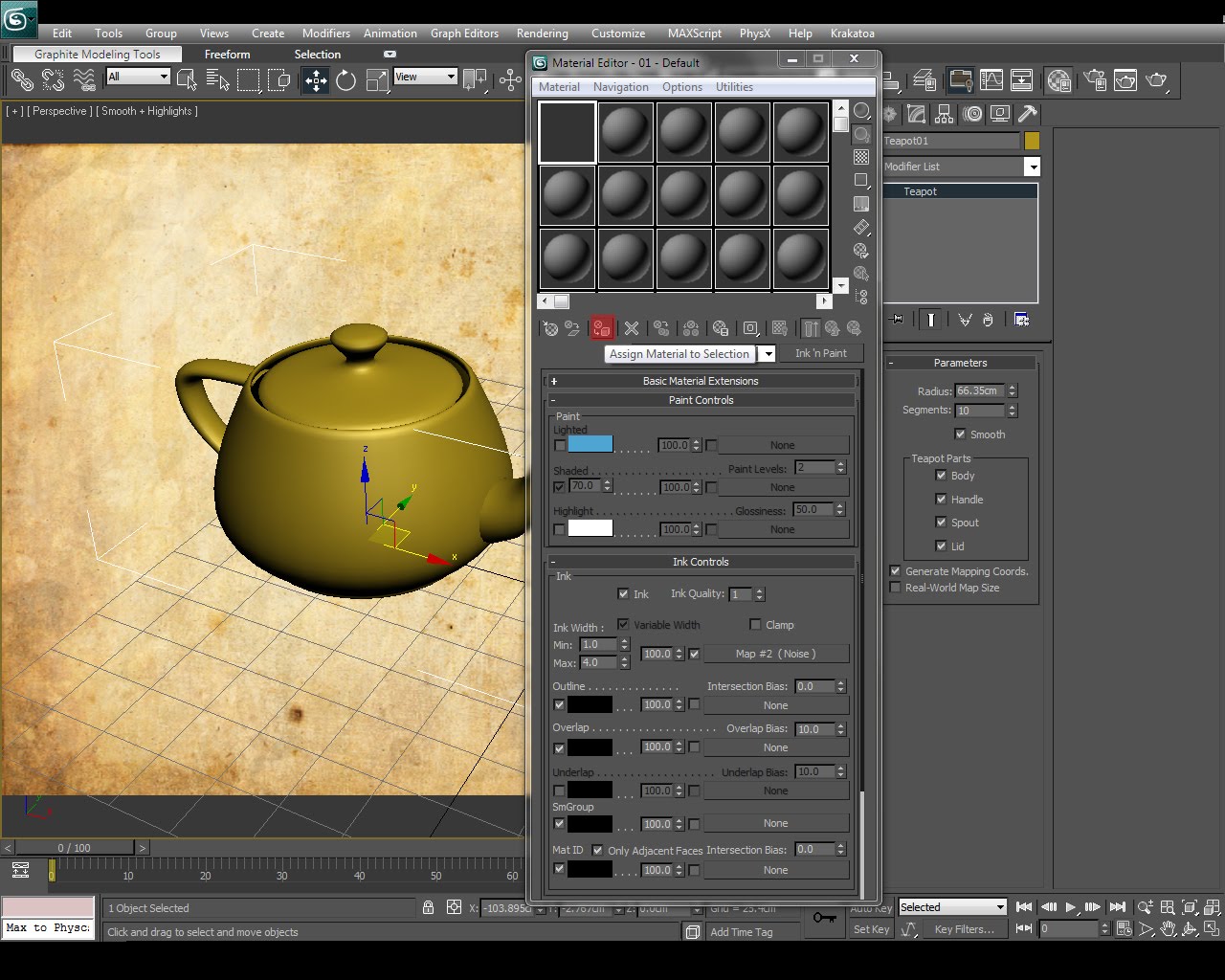This screenshot has width=1225, height=980.
Task: Click the Ink 'n Paint material type button
Action: [821, 353]
